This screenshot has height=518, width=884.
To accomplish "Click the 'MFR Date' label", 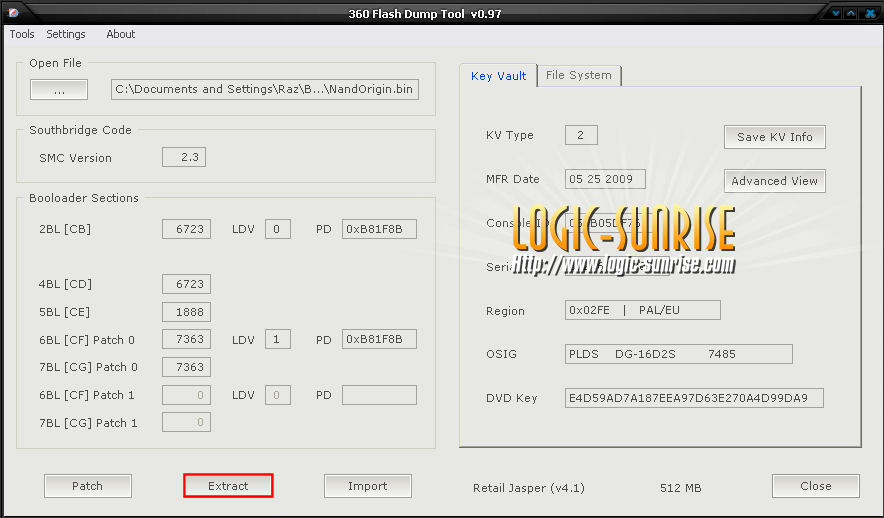I will coord(512,179).
